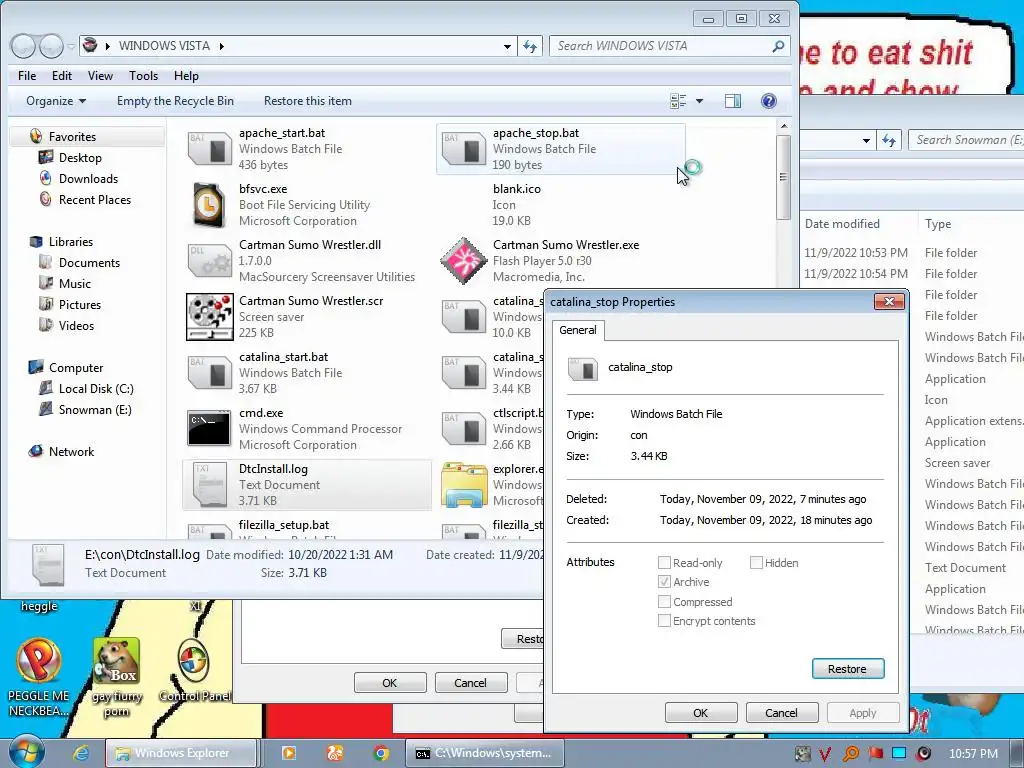Open the Windows Start orb
Screen dimensions: 1024x768
[26, 751]
